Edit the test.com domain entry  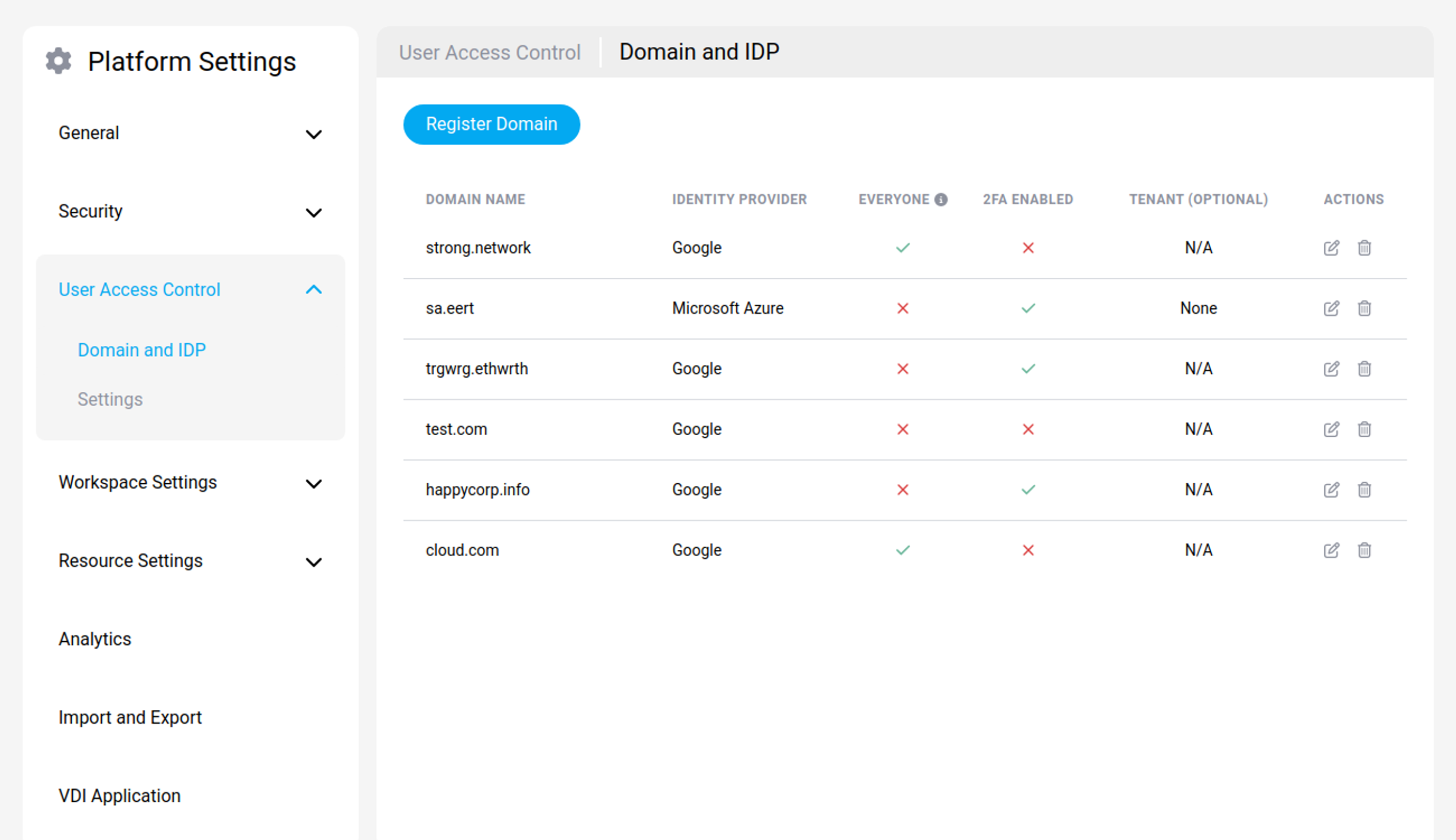pos(1331,429)
